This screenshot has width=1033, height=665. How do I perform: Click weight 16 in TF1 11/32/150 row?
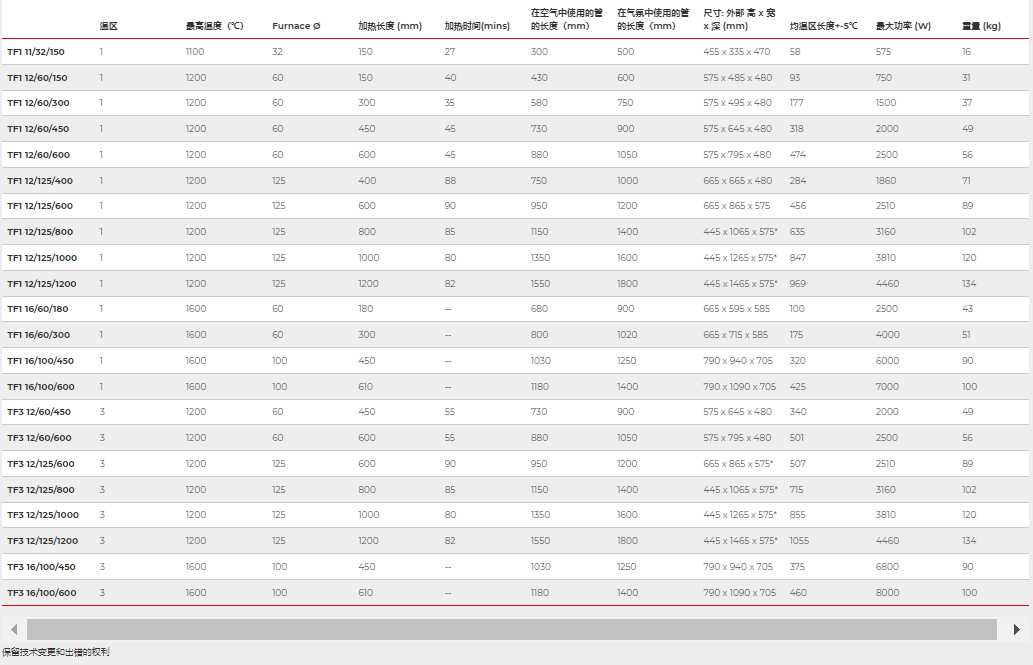(x=966, y=51)
